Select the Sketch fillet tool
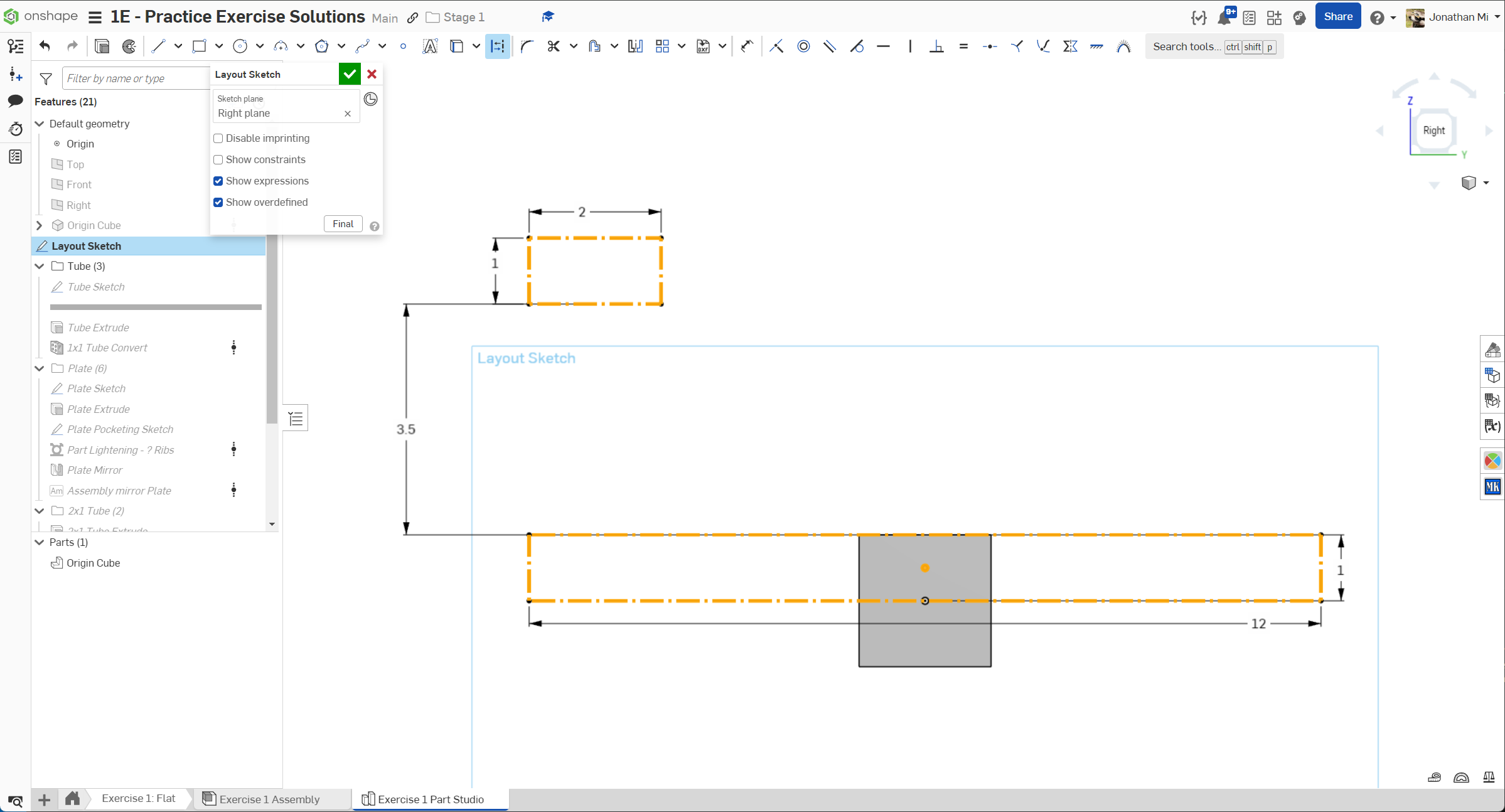 click(527, 46)
